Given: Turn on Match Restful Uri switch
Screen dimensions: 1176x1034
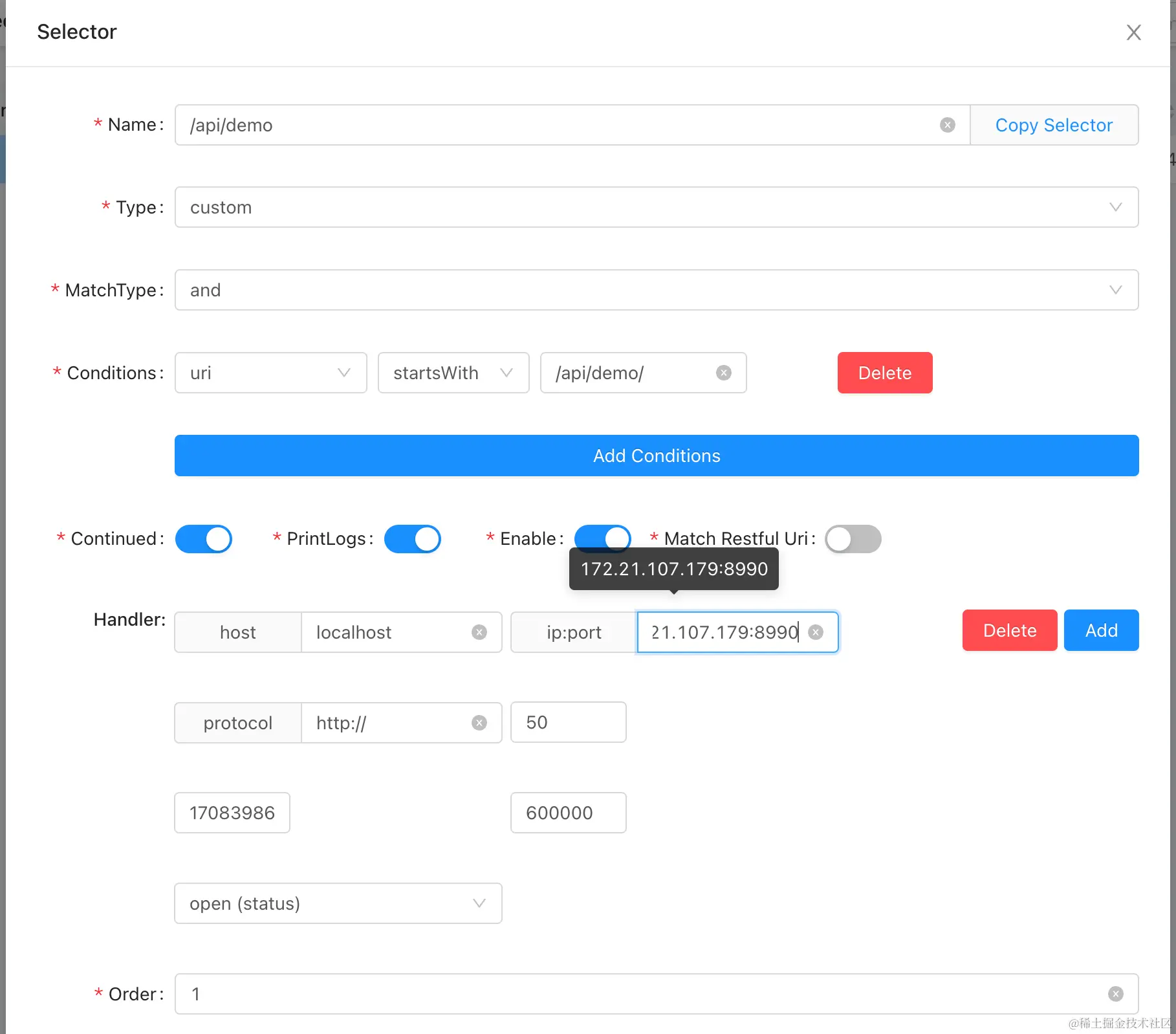Looking at the screenshot, I should coord(853,539).
